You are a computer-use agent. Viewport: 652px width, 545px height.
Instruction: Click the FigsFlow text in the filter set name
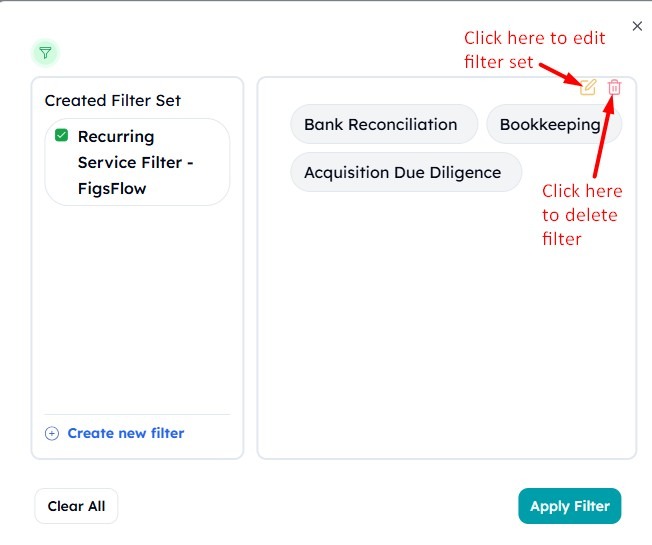point(112,189)
